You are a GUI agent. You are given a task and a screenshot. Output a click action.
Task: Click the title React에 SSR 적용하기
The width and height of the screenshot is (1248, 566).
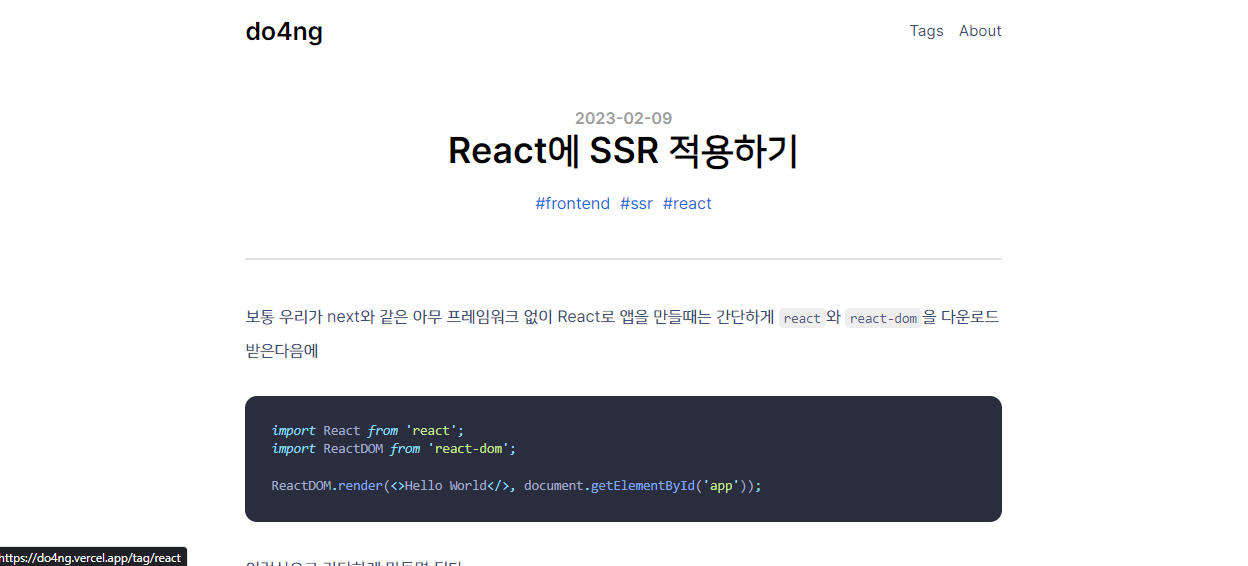[623, 151]
